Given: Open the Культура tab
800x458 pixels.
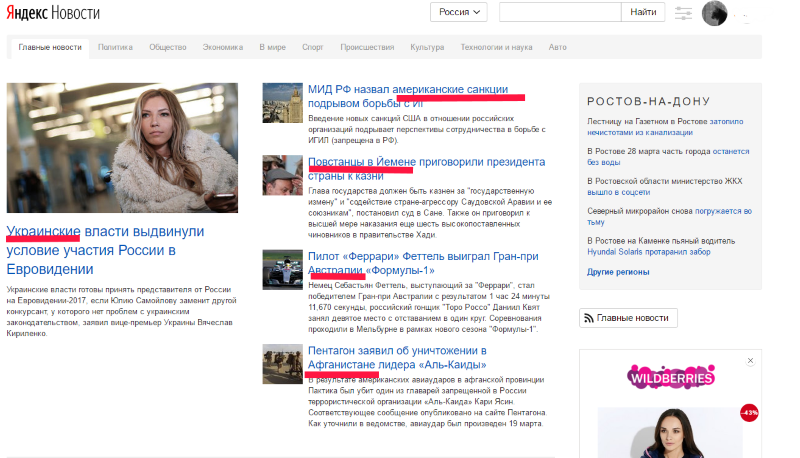Looking at the screenshot, I should point(427,47).
